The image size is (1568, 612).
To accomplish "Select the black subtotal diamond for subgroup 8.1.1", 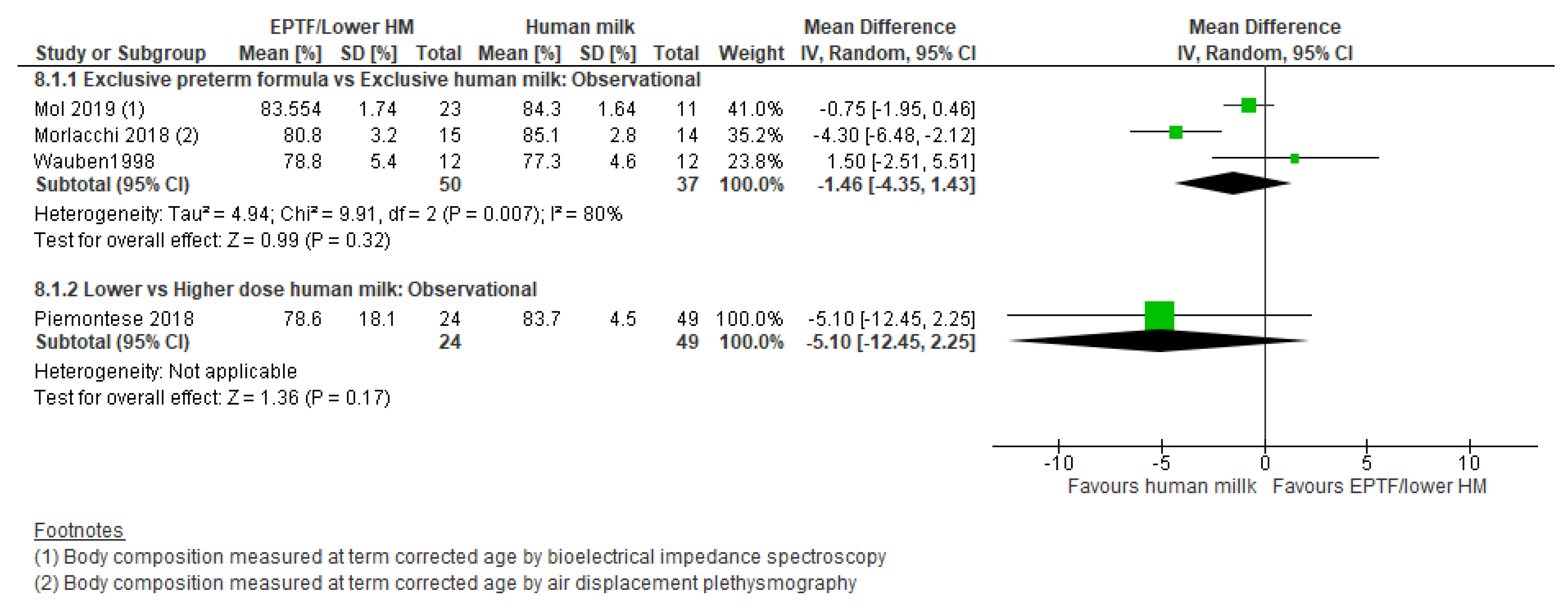I will pos(1233,183).
